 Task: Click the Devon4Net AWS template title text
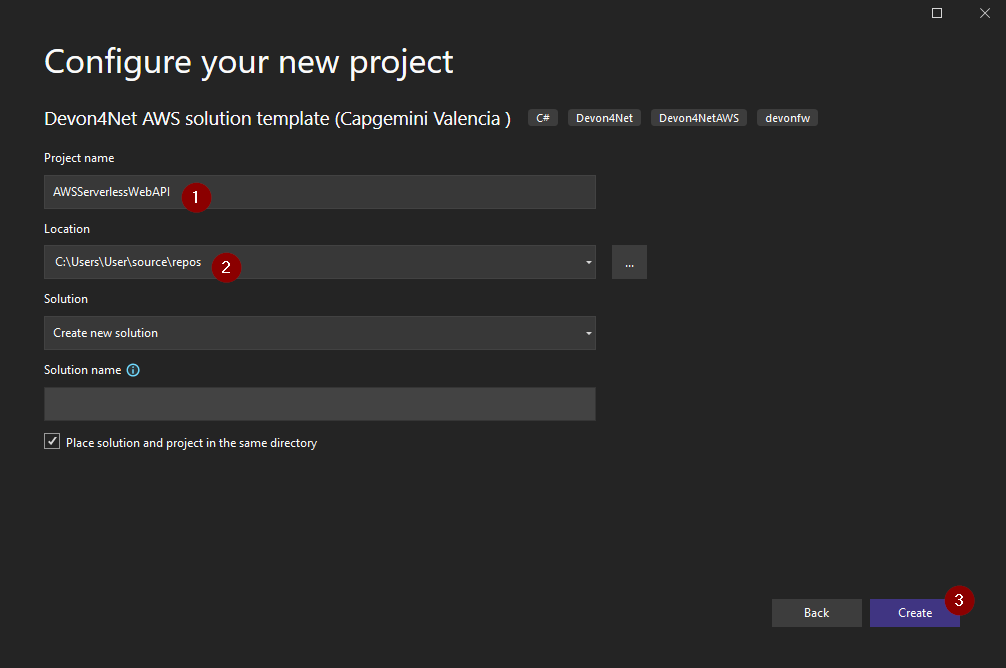[277, 117]
